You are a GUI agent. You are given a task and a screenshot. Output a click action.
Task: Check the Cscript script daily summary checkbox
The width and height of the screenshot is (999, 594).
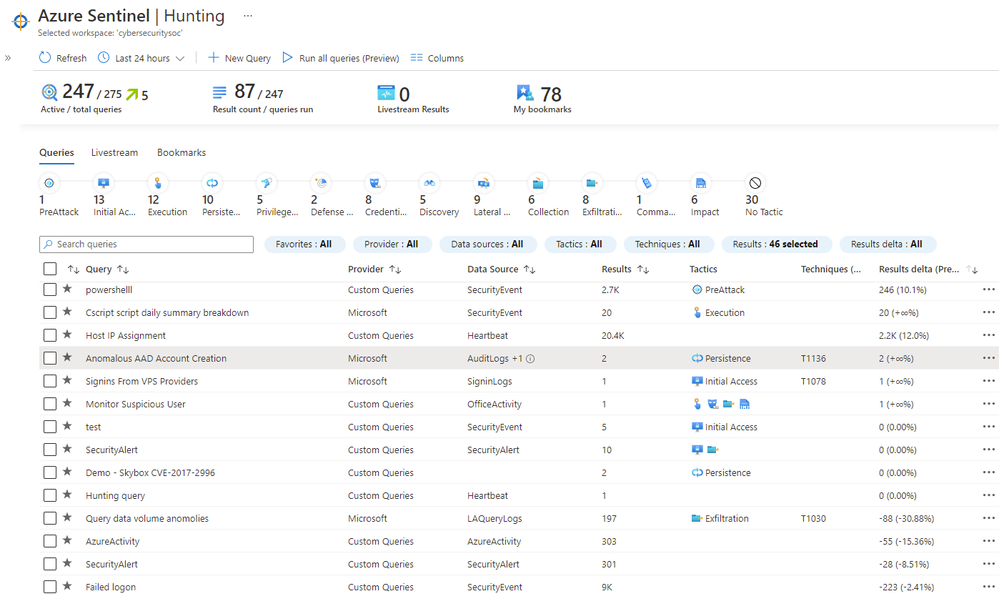(50, 312)
